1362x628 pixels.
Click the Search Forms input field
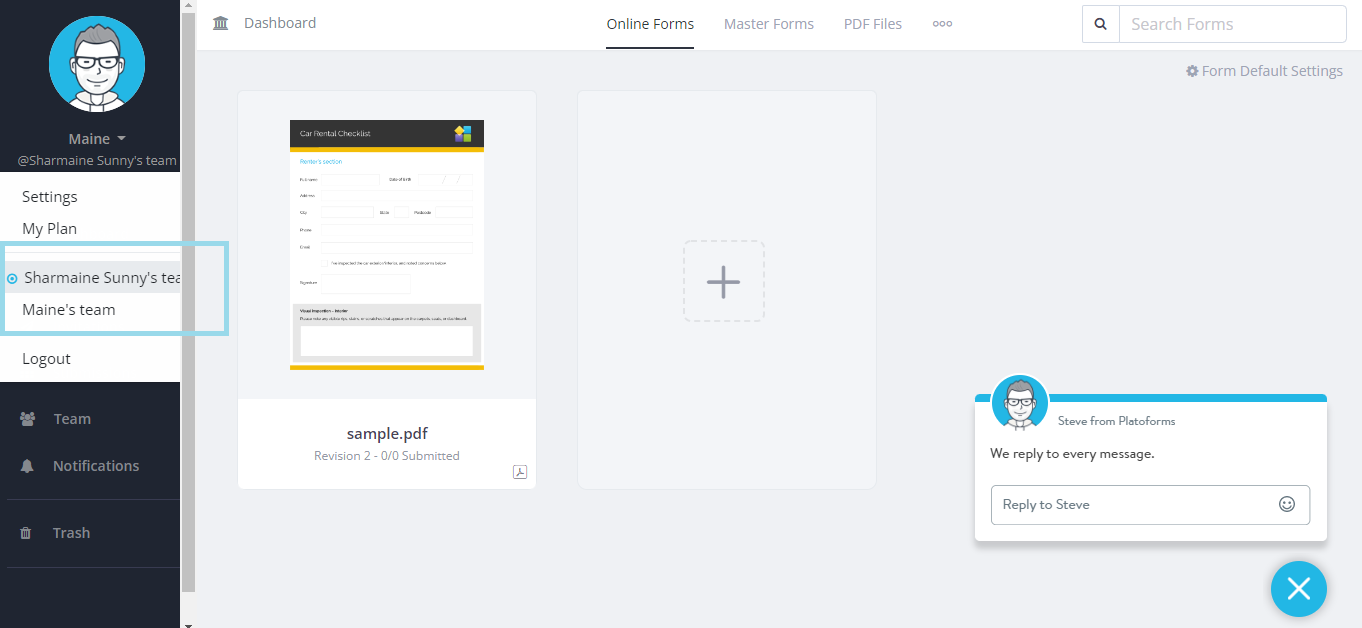coord(1231,24)
